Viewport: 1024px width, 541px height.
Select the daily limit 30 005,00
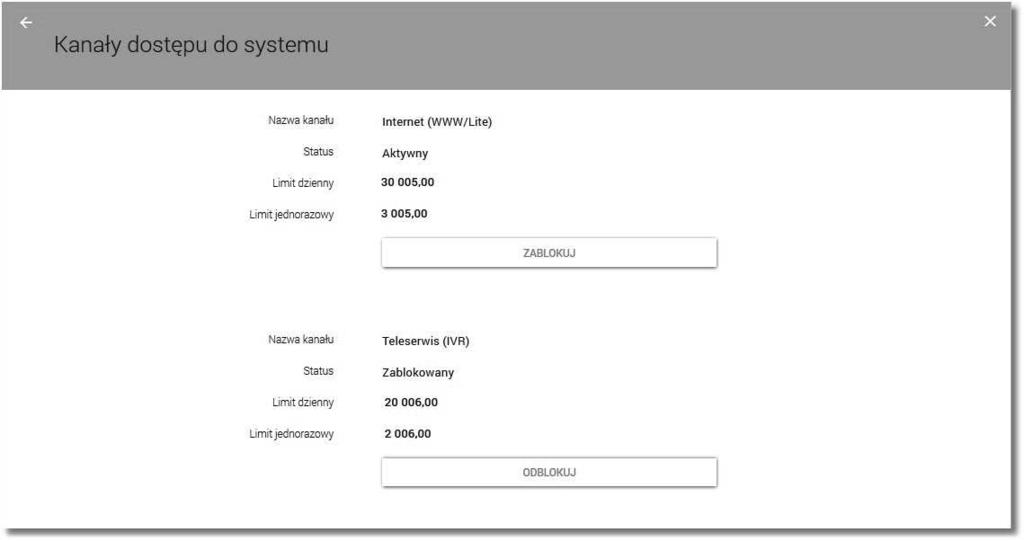pyautogui.click(x=408, y=182)
